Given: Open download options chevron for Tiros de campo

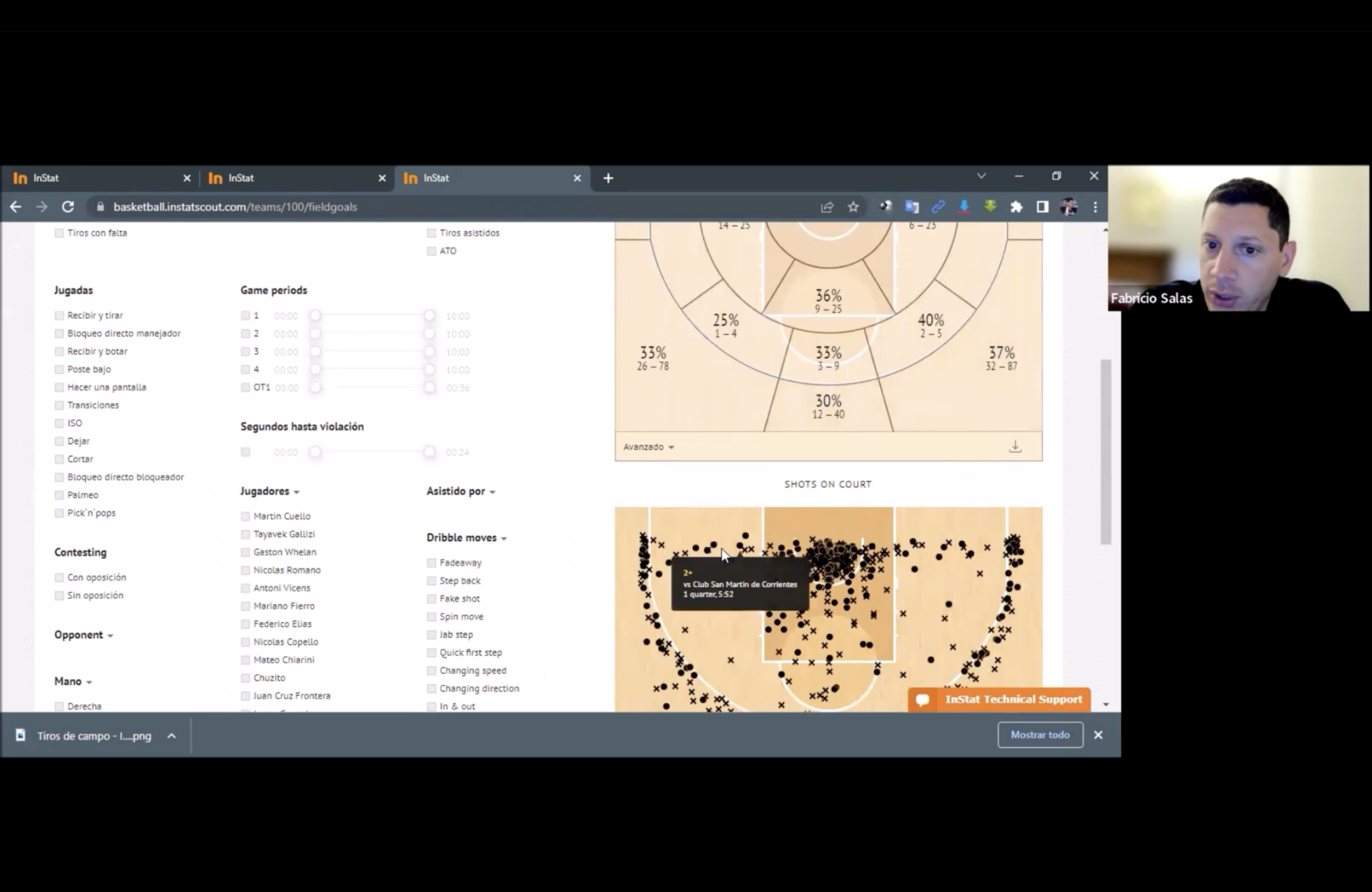Looking at the screenshot, I should pos(171,735).
